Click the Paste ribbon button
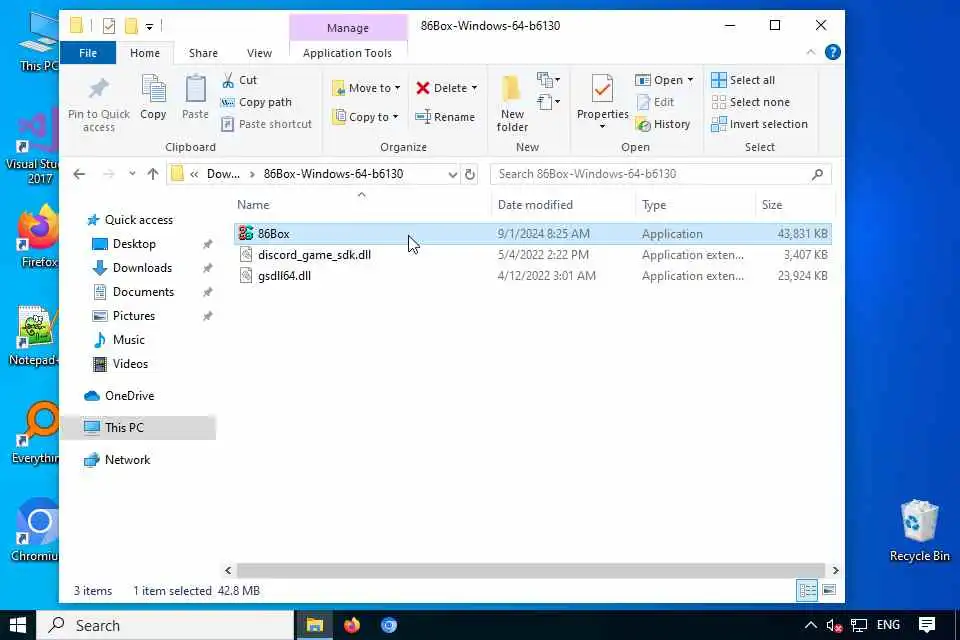 tap(195, 98)
